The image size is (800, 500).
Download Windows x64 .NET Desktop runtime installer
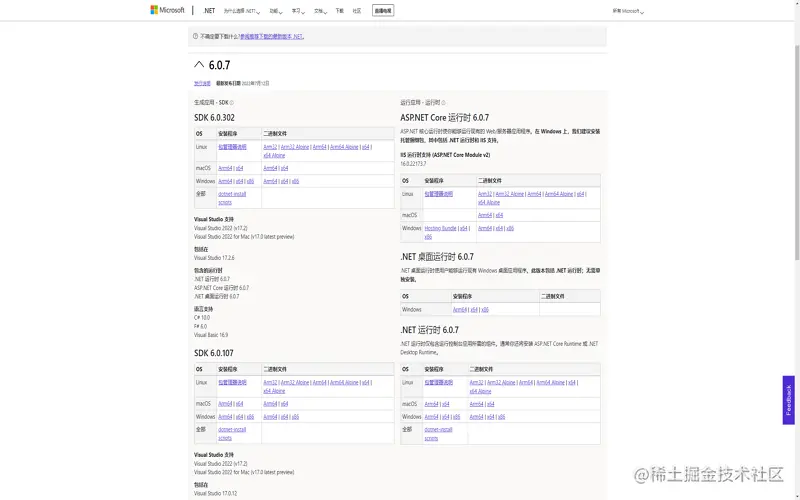474,309
